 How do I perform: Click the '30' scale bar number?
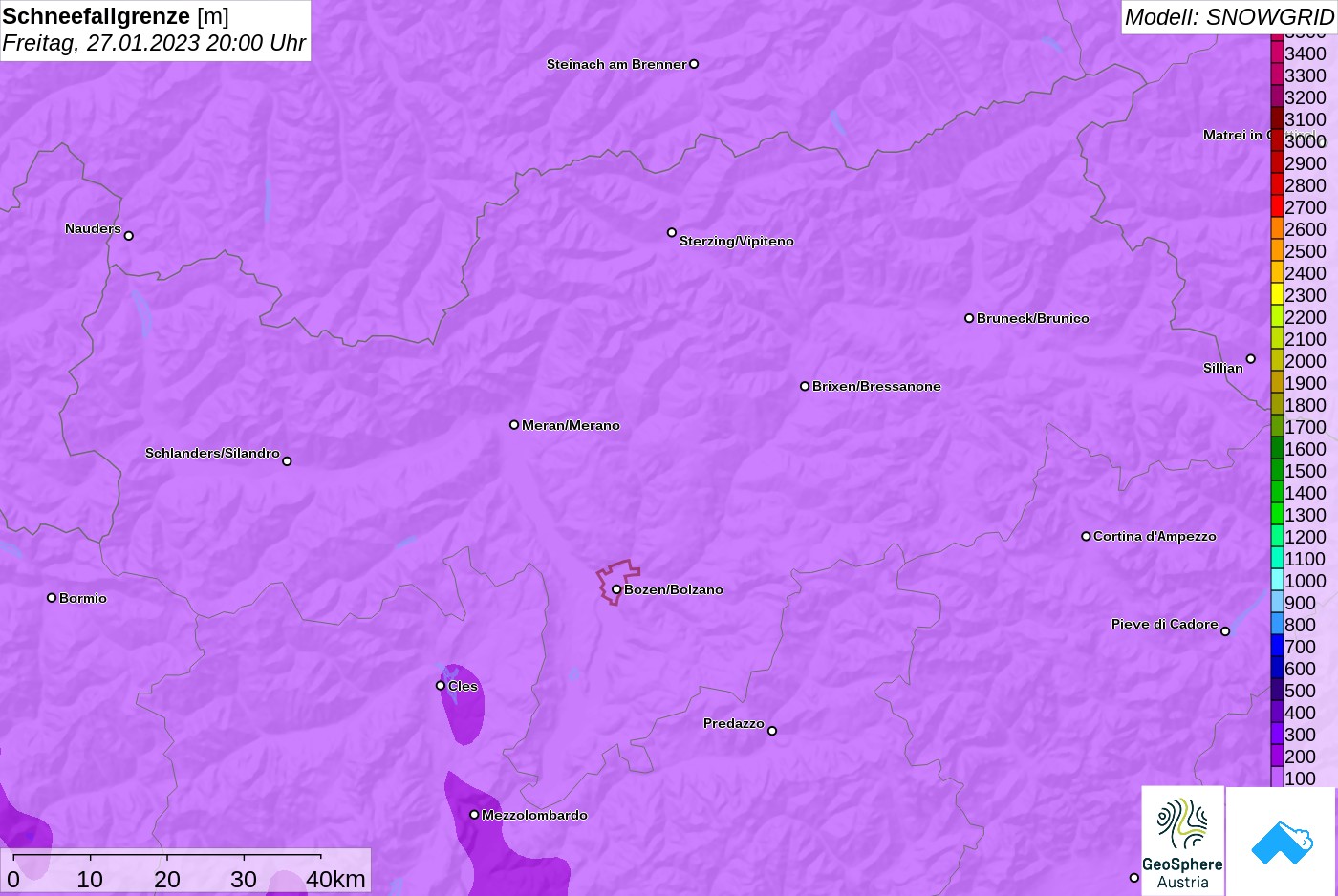pos(244,879)
